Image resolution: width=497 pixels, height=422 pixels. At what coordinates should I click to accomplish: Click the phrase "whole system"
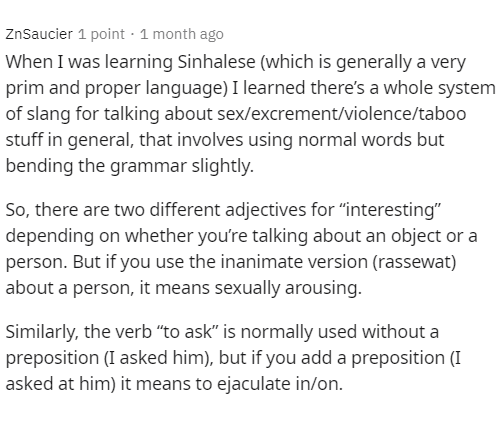pyautogui.click(x=439, y=88)
